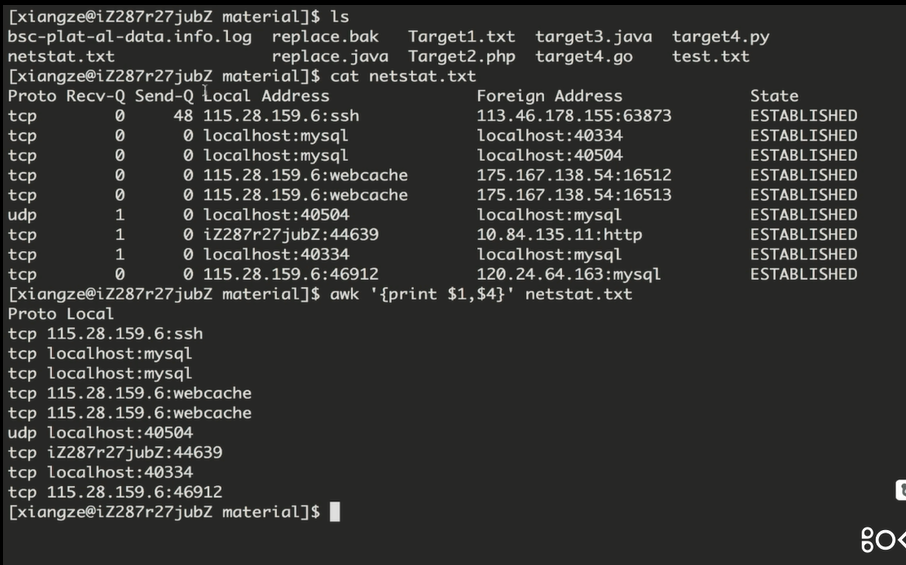Select the target4.py filename
Viewport: 906px width, 565px height.
tap(721, 37)
